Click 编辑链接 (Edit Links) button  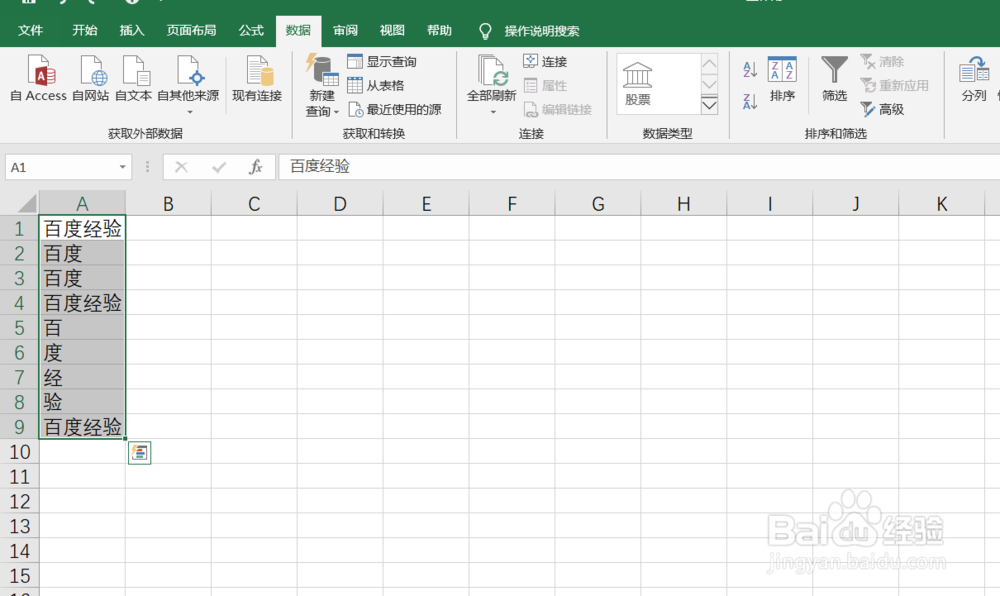(x=558, y=110)
